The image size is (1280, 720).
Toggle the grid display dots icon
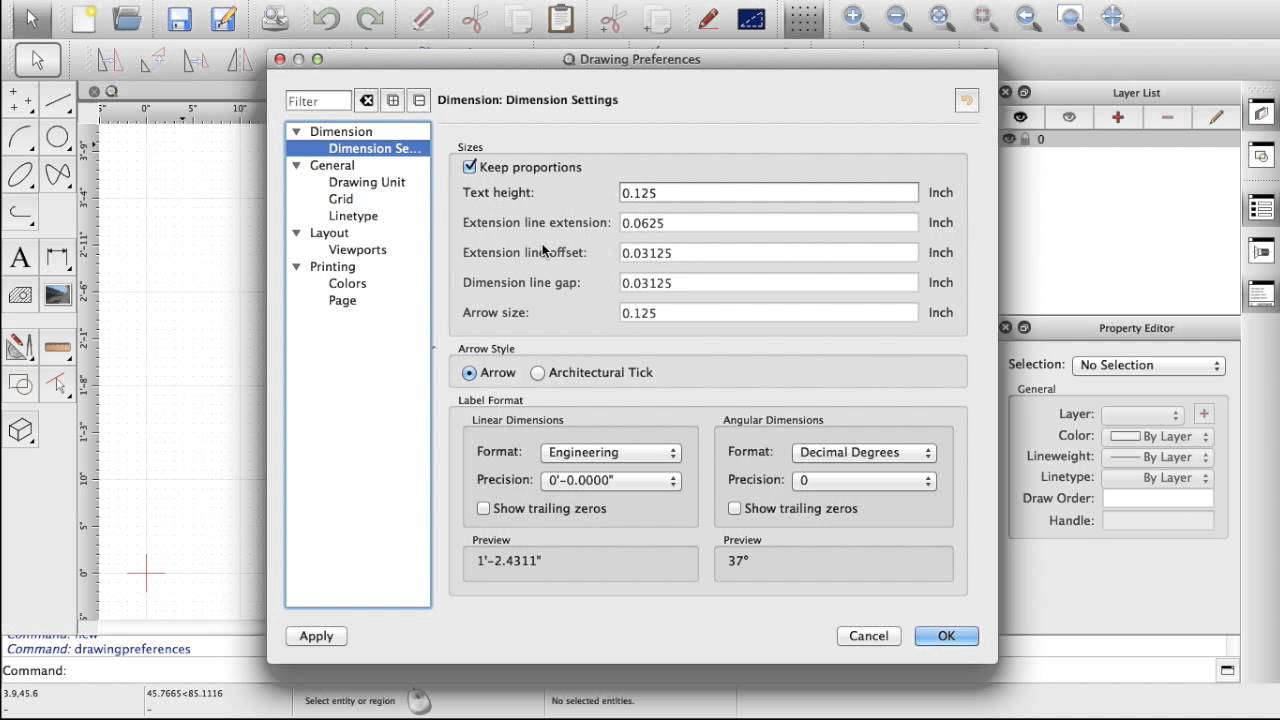(x=802, y=18)
